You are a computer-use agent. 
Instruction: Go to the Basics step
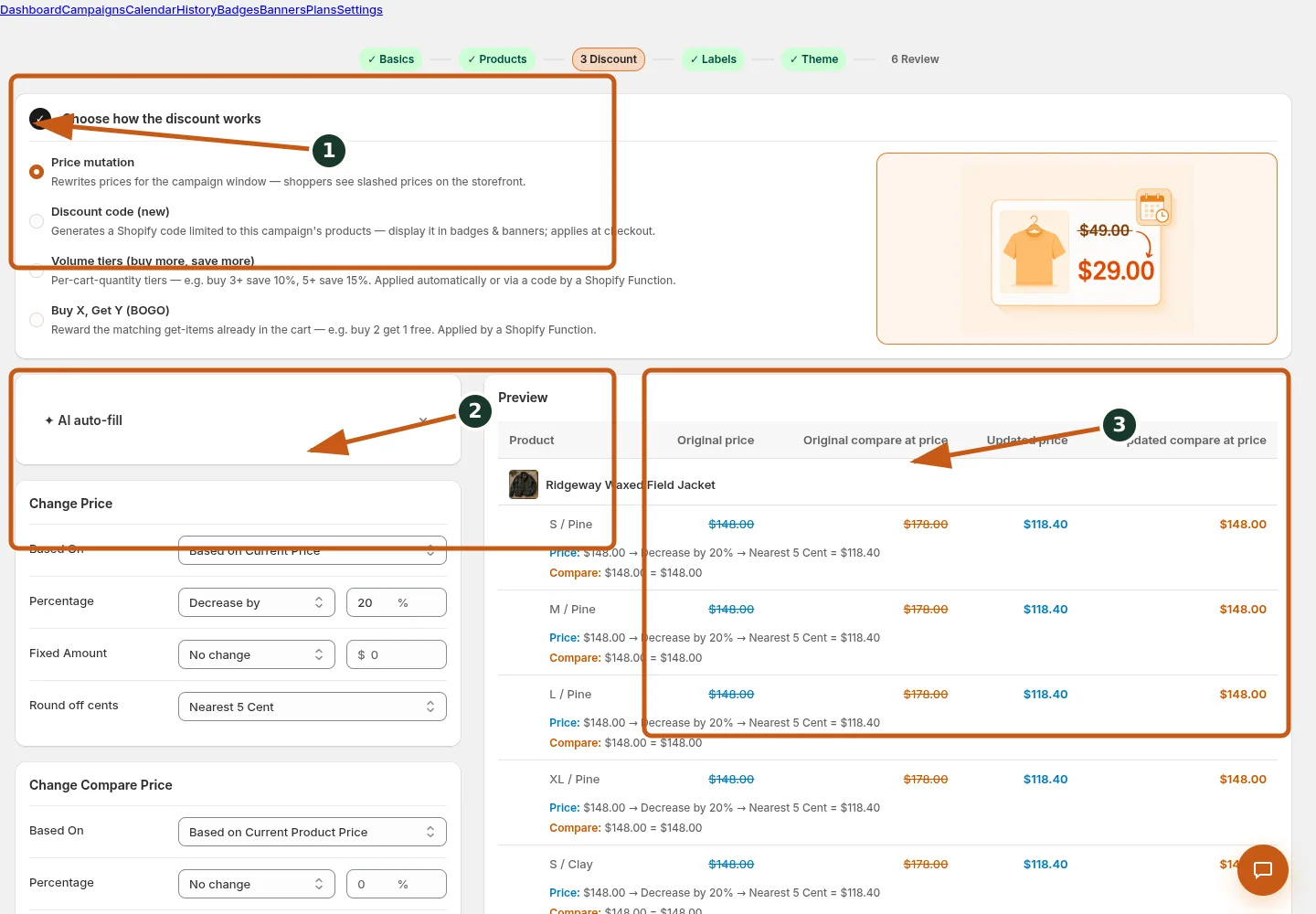390,59
